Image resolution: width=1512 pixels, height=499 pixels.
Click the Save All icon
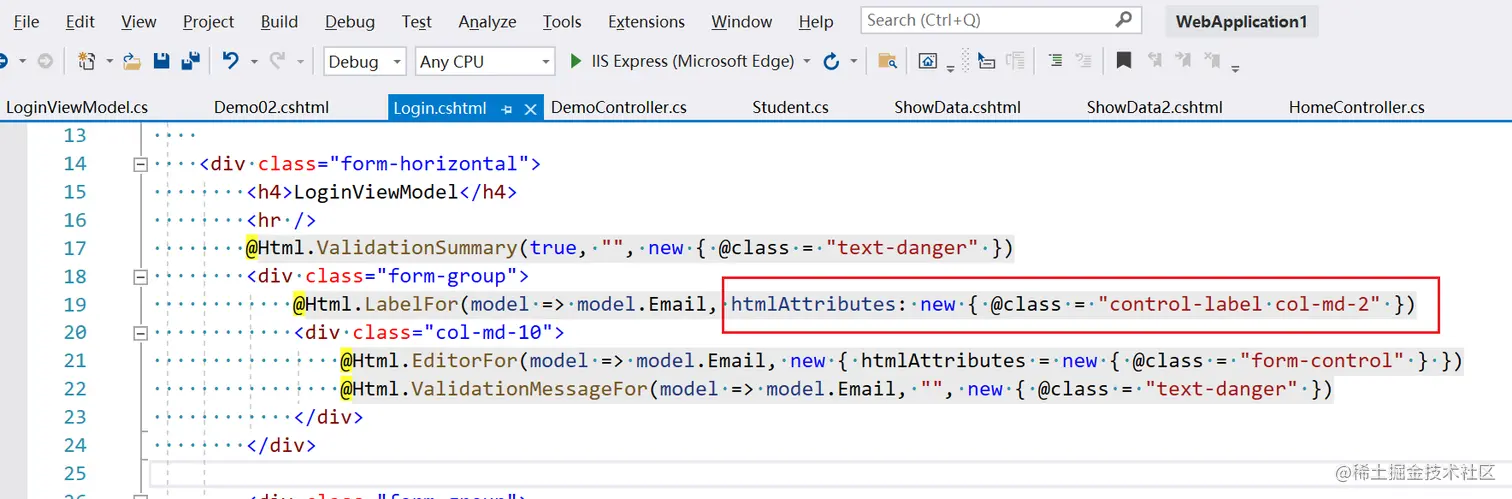coord(190,61)
